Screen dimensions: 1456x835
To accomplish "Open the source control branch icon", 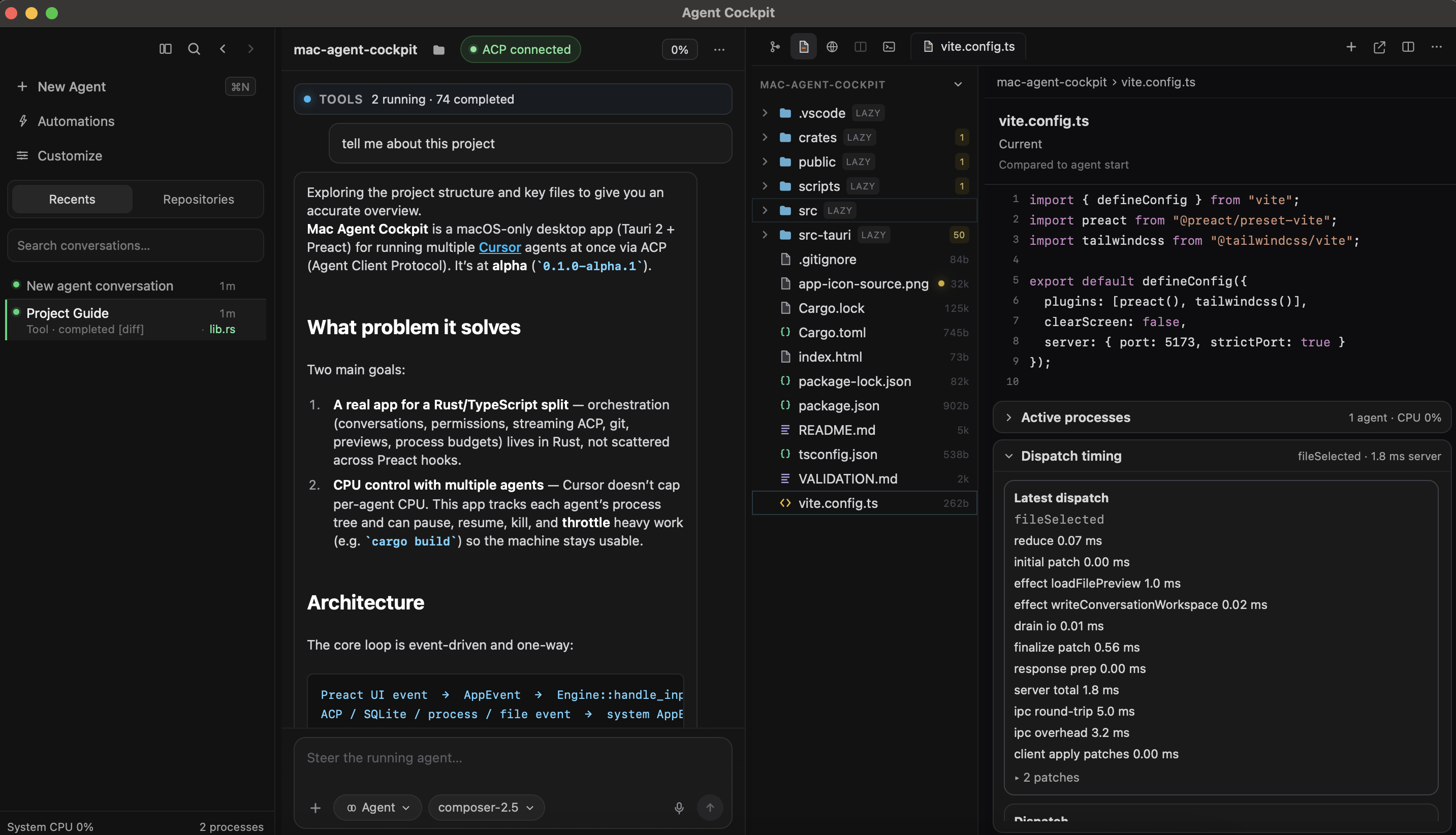I will [775, 46].
